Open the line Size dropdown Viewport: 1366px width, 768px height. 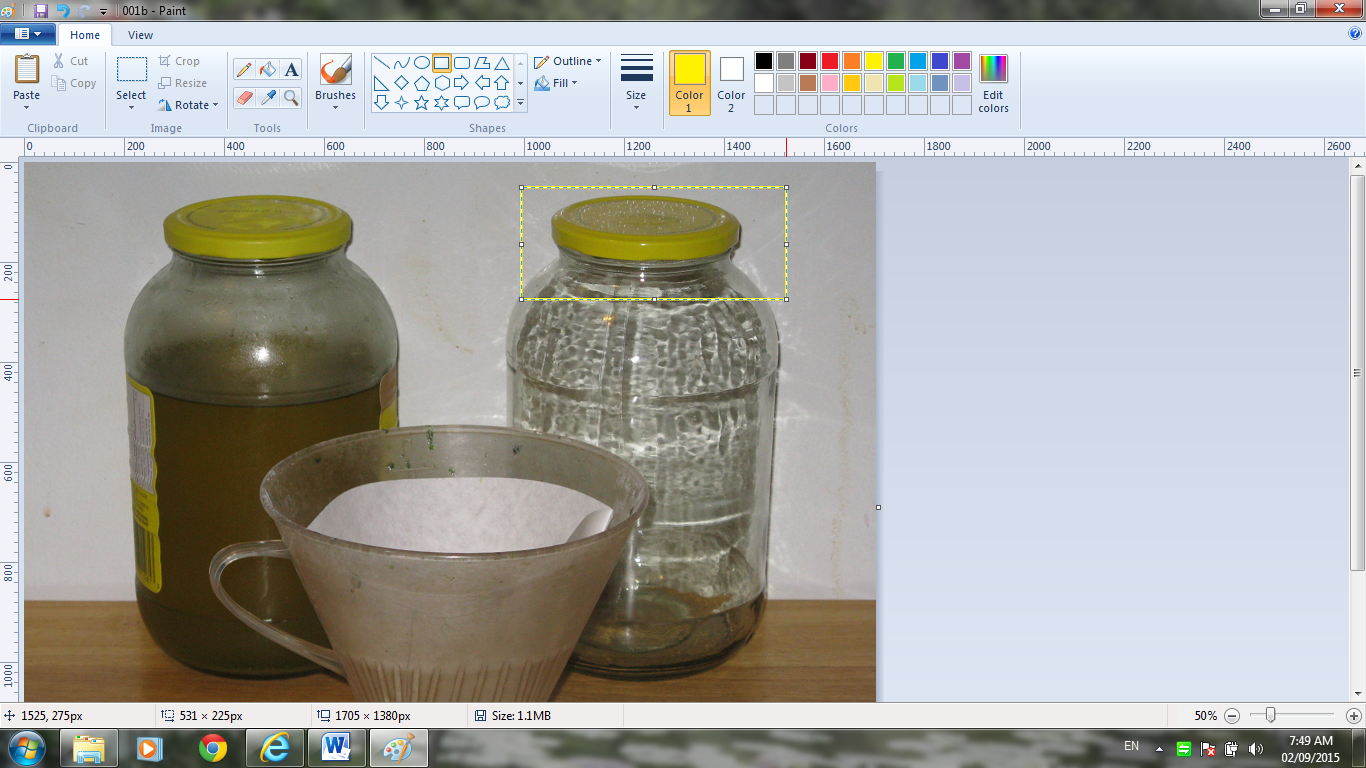point(636,83)
